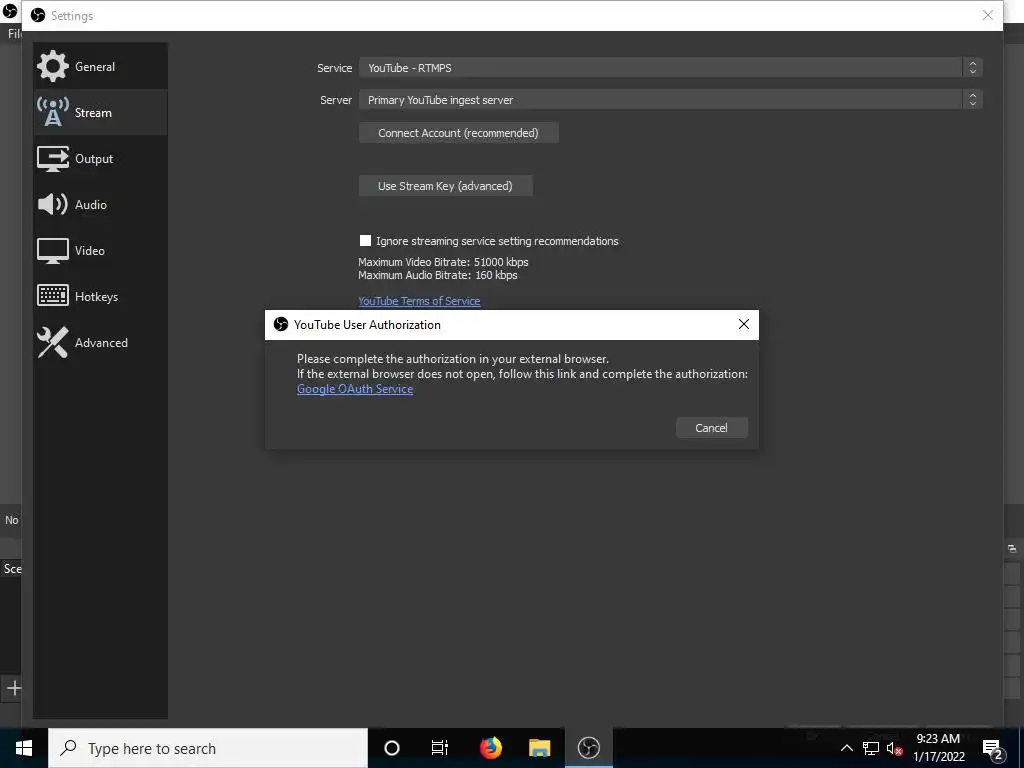Select the Stream antenna icon
This screenshot has width=1024, height=768.
(x=52, y=112)
